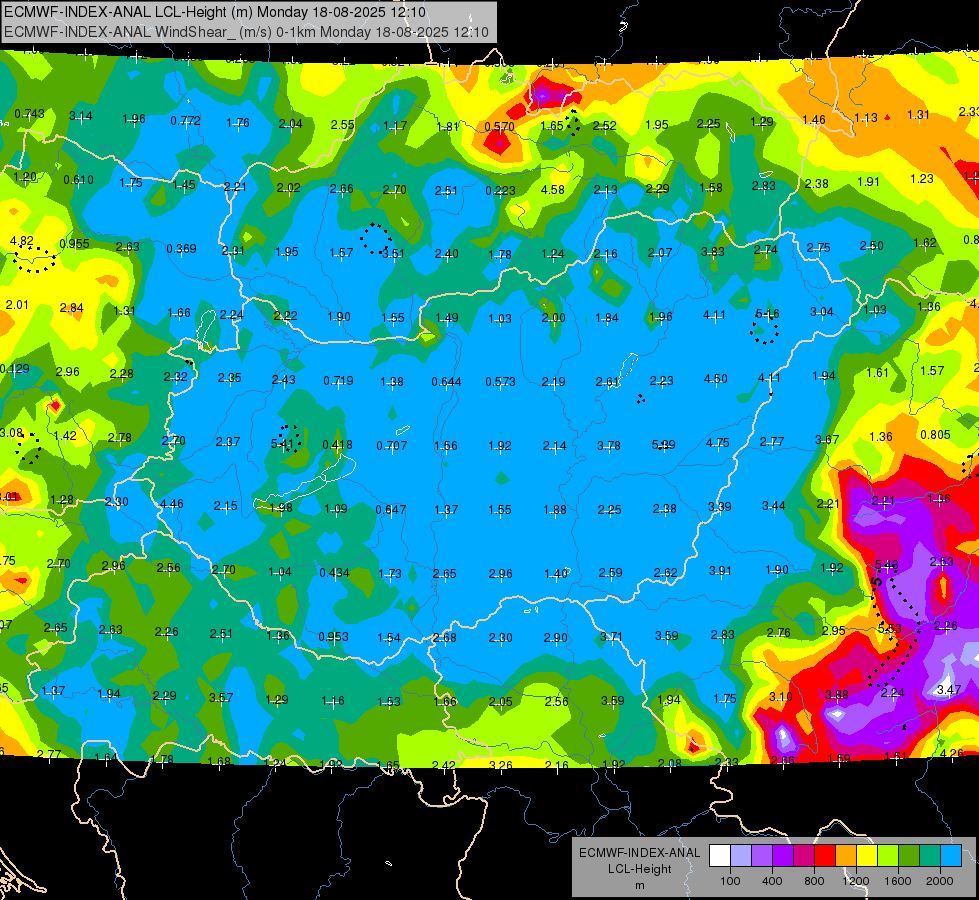This screenshot has width=979, height=900.
Task: Select the white swatch in the legend
Action: point(719,855)
